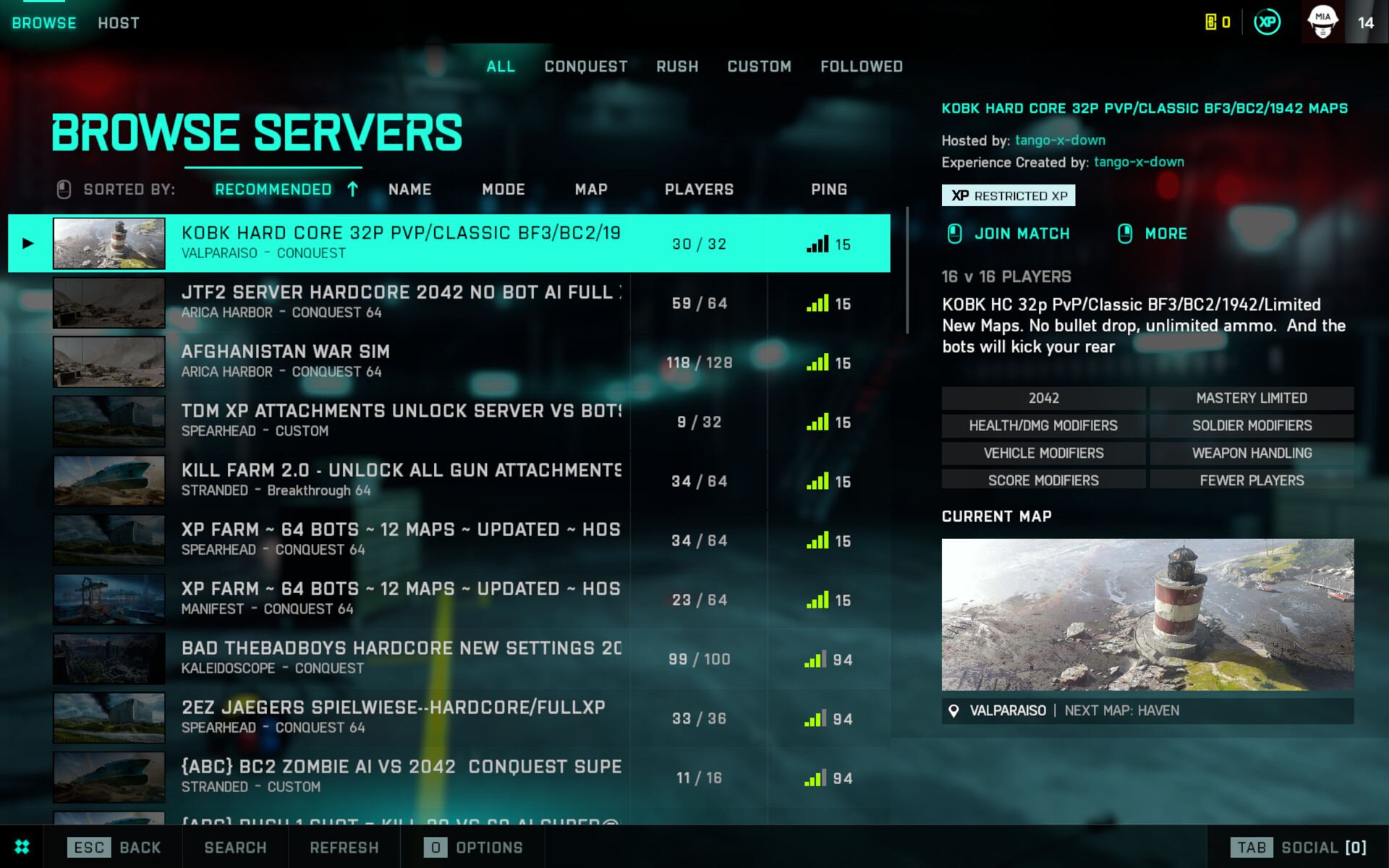Toggle Recommended sort direction arrow
Viewport: 1389px width, 868px height.
tap(352, 190)
